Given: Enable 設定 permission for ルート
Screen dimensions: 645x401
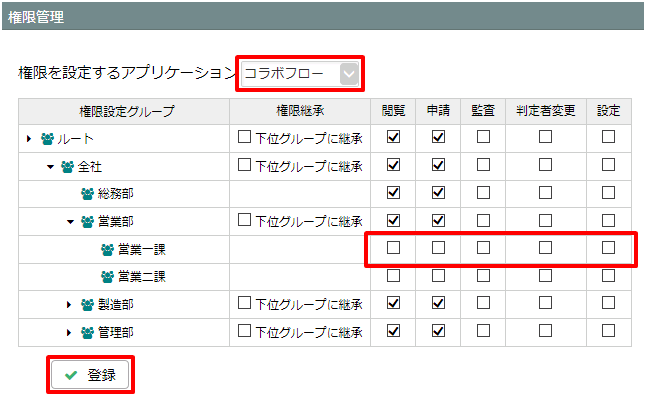Looking at the screenshot, I should click(x=608, y=137).
